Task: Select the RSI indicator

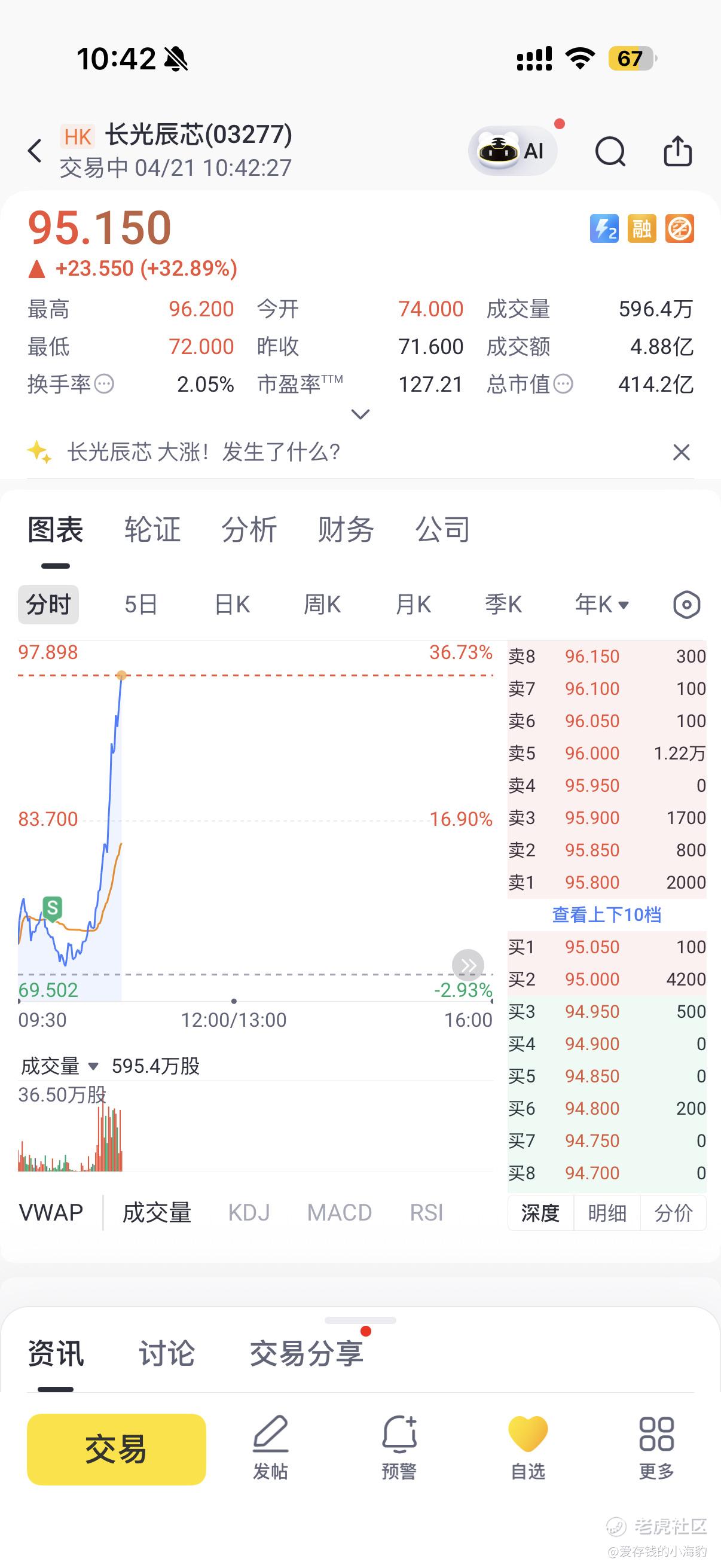Action: click(426, 1213)
